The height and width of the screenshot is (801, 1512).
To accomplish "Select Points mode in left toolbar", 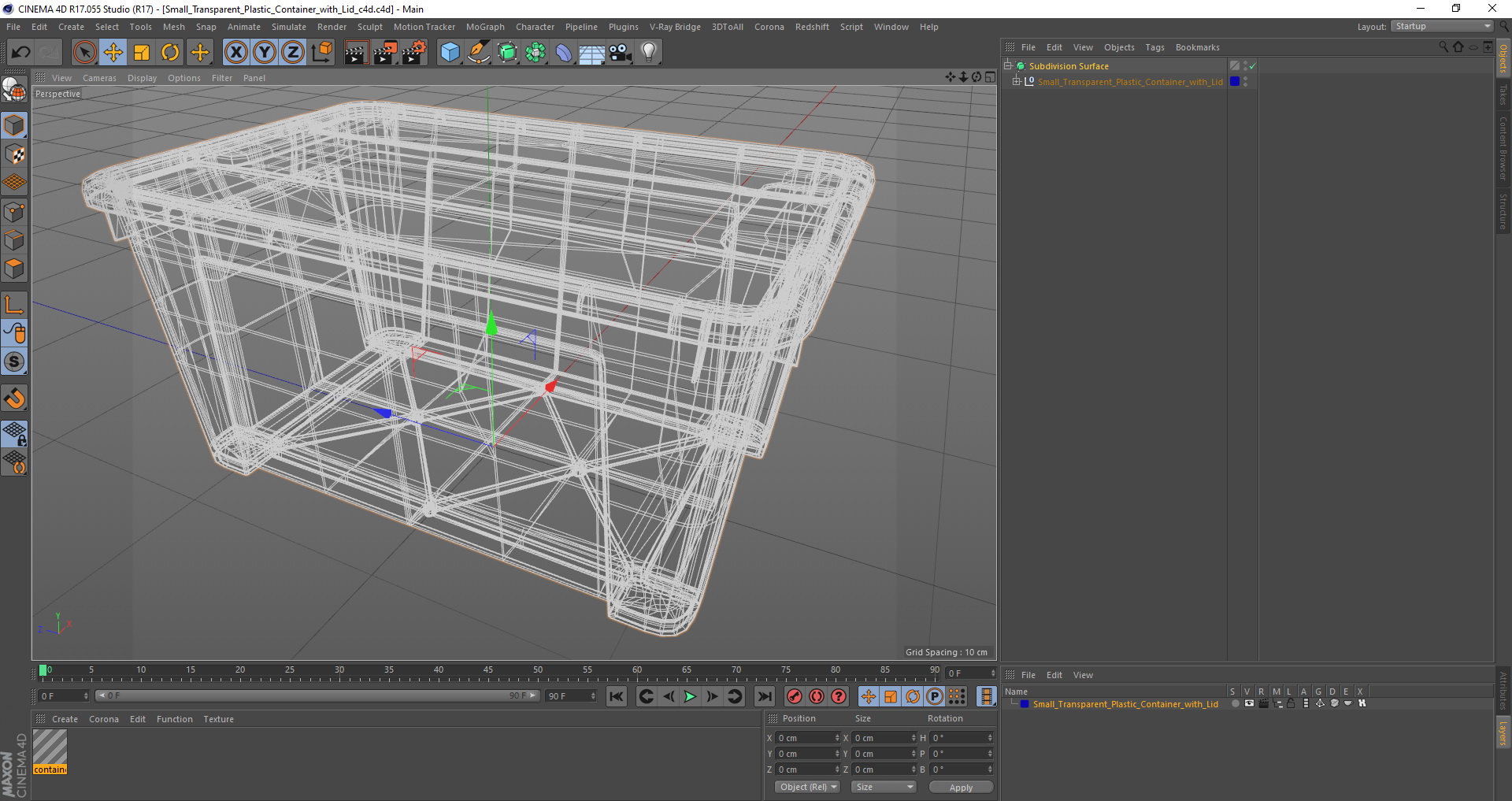I will pyautogui.click(x=14, y=212).
